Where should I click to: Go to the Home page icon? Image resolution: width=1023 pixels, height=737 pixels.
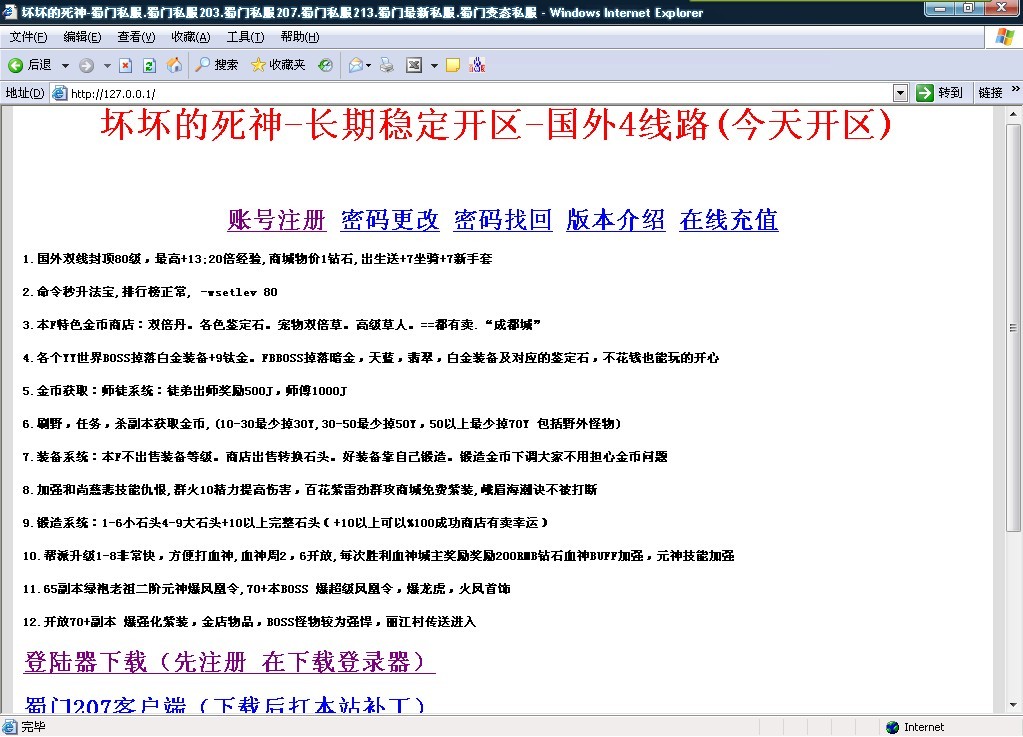pyautogui.click(x=174, y=65)
